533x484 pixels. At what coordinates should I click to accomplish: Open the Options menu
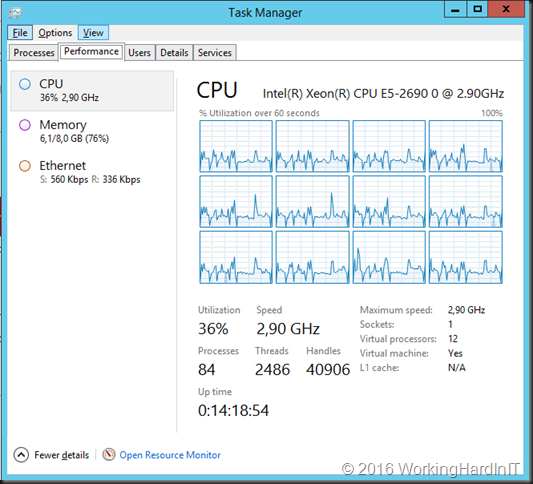click(x=55, y=33)
